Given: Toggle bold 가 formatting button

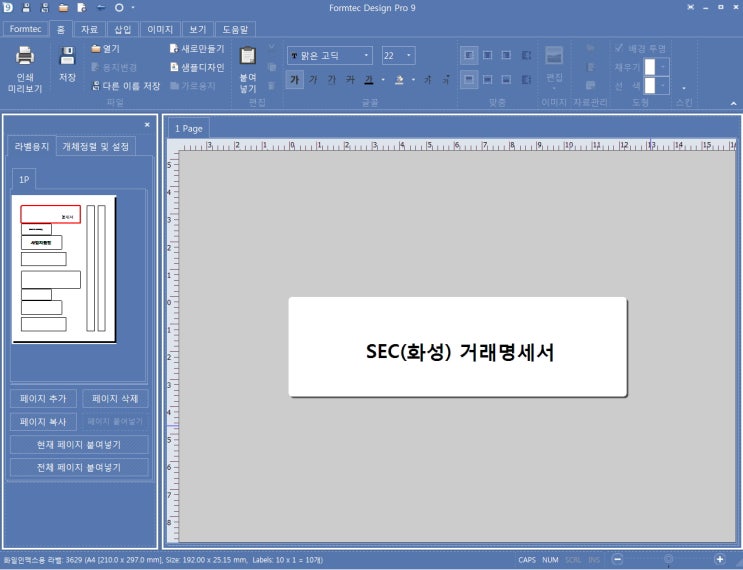Looking at the screenshot, I should pos(295,80).
